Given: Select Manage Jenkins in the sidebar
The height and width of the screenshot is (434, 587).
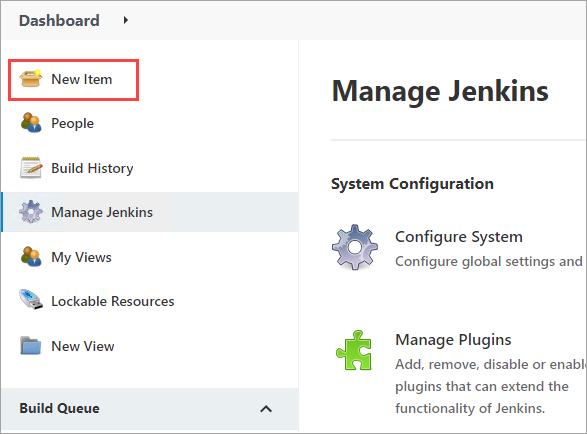Looking at the screenshot, I should coord(102,212).
